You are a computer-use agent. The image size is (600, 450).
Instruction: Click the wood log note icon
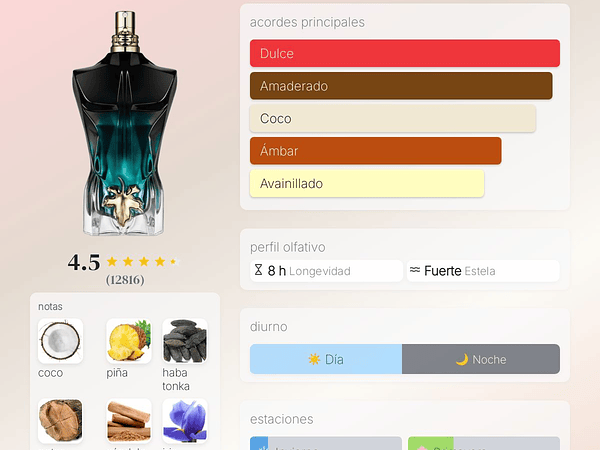60,421
